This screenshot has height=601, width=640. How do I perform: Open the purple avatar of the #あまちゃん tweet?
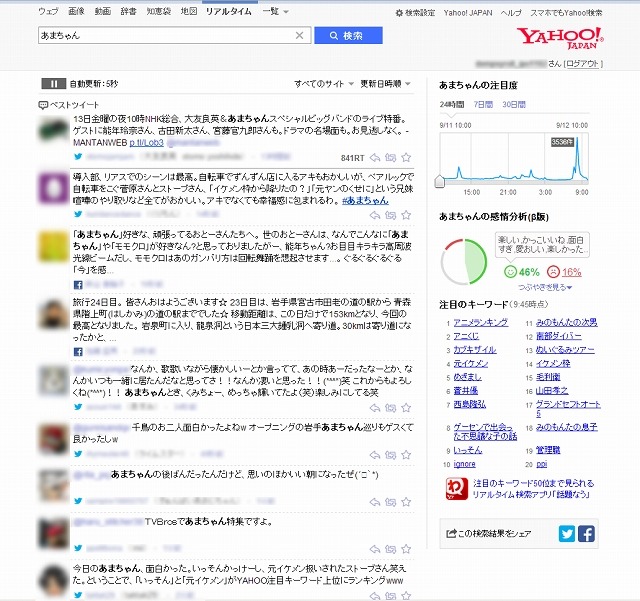click(x=53, y=188)
